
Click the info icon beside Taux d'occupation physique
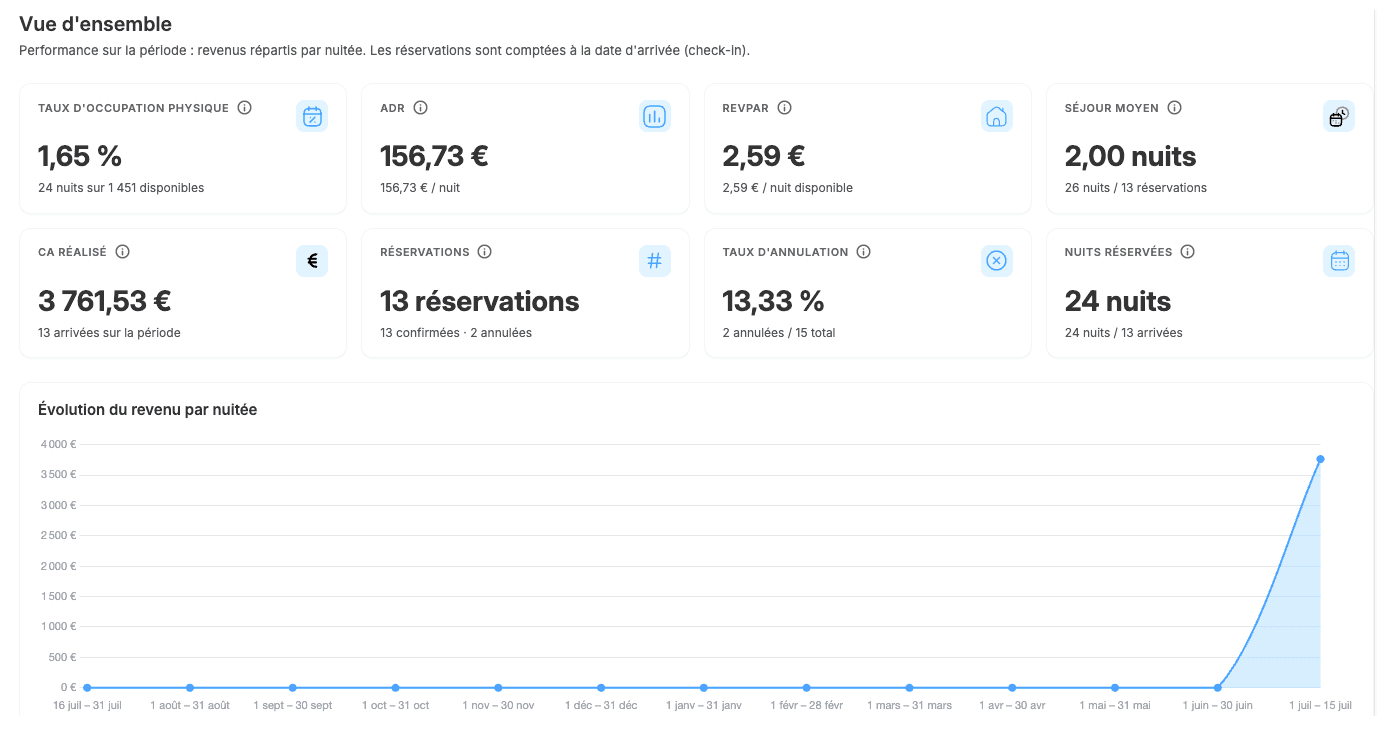click(x=245, y=108)
